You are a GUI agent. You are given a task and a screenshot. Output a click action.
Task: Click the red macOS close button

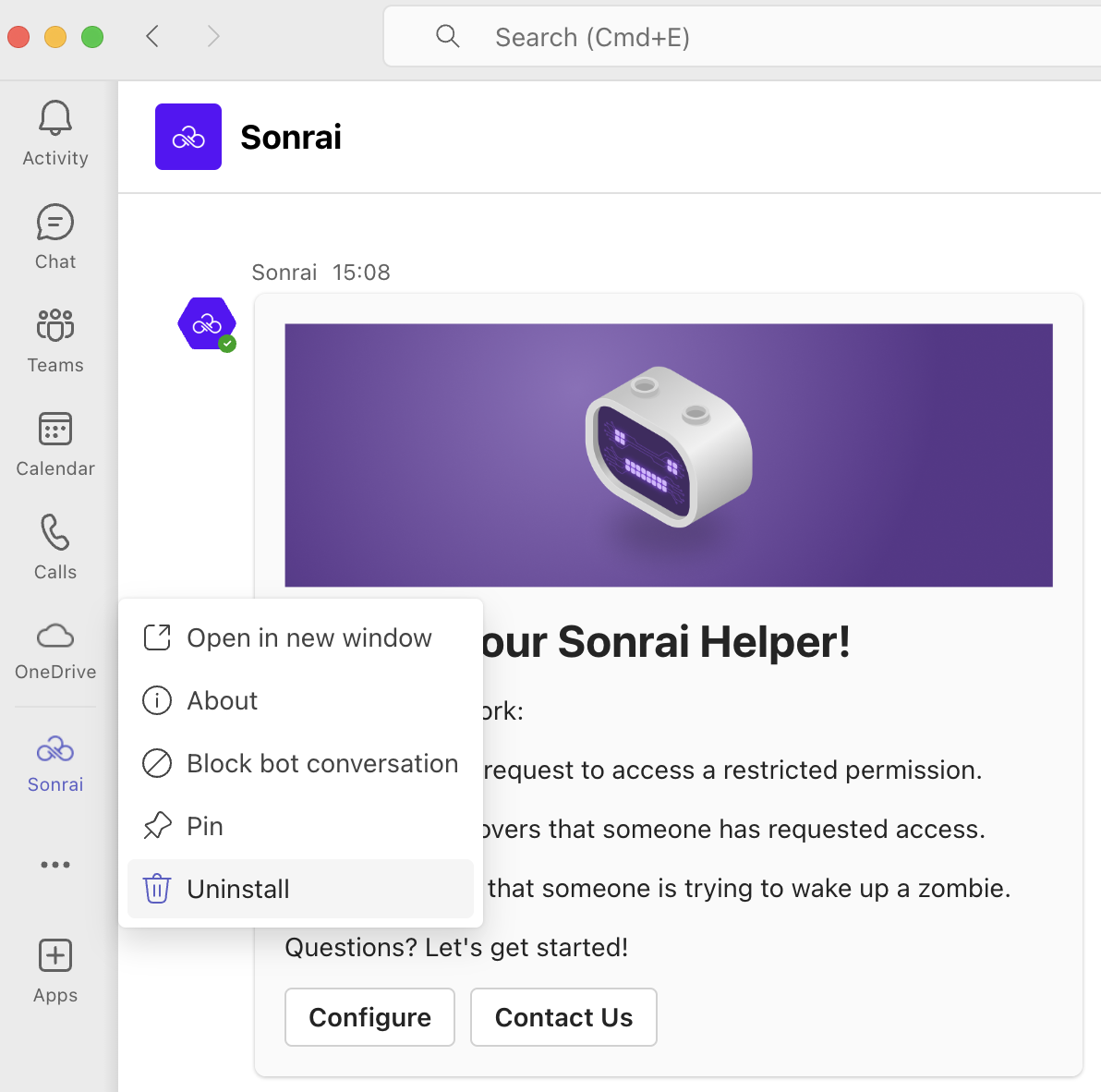point(18,37)
